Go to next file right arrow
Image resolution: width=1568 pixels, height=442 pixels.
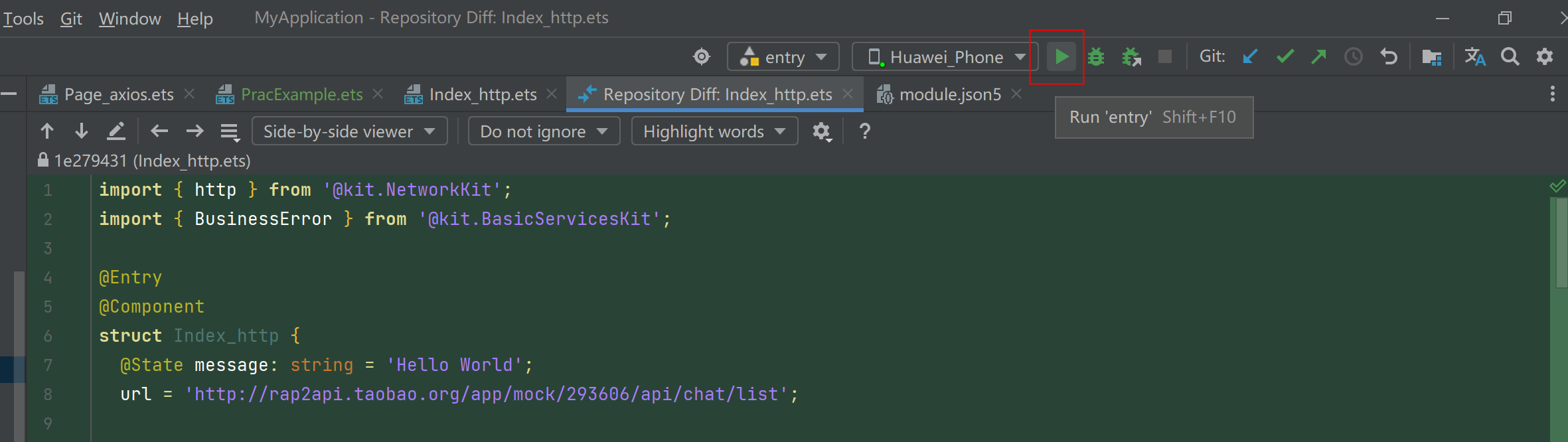pos(195,131)
